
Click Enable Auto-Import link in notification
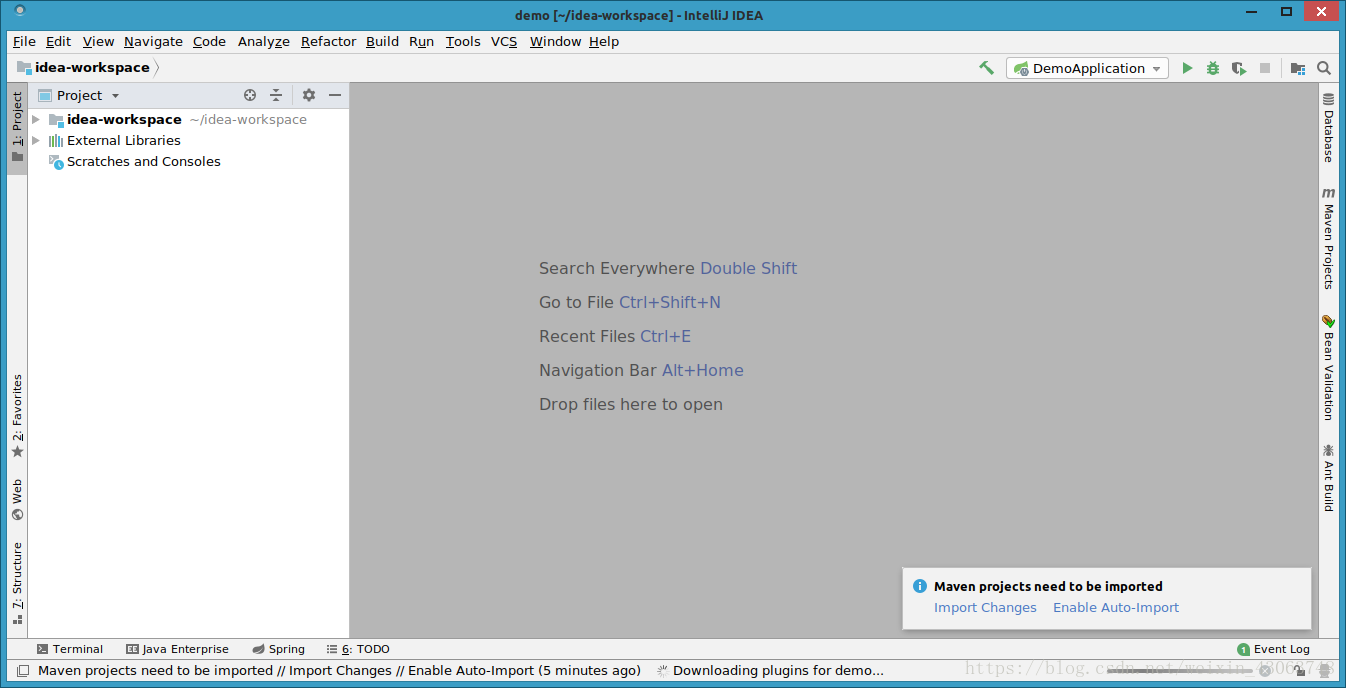pos(1116,607)
